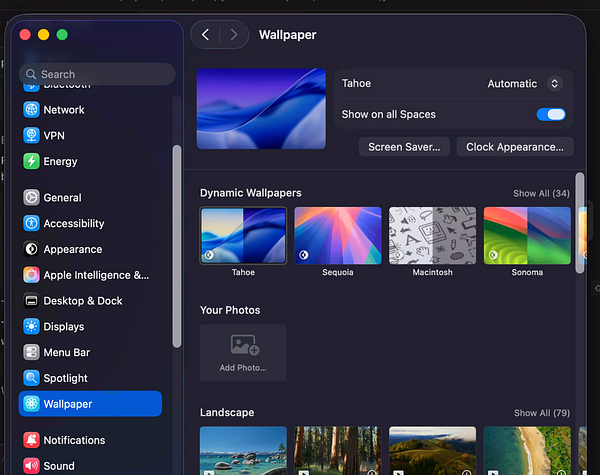Open Menu Bar settings
Image resolution: width=600 pixels, height=475 pixels.
click(90, 352)
